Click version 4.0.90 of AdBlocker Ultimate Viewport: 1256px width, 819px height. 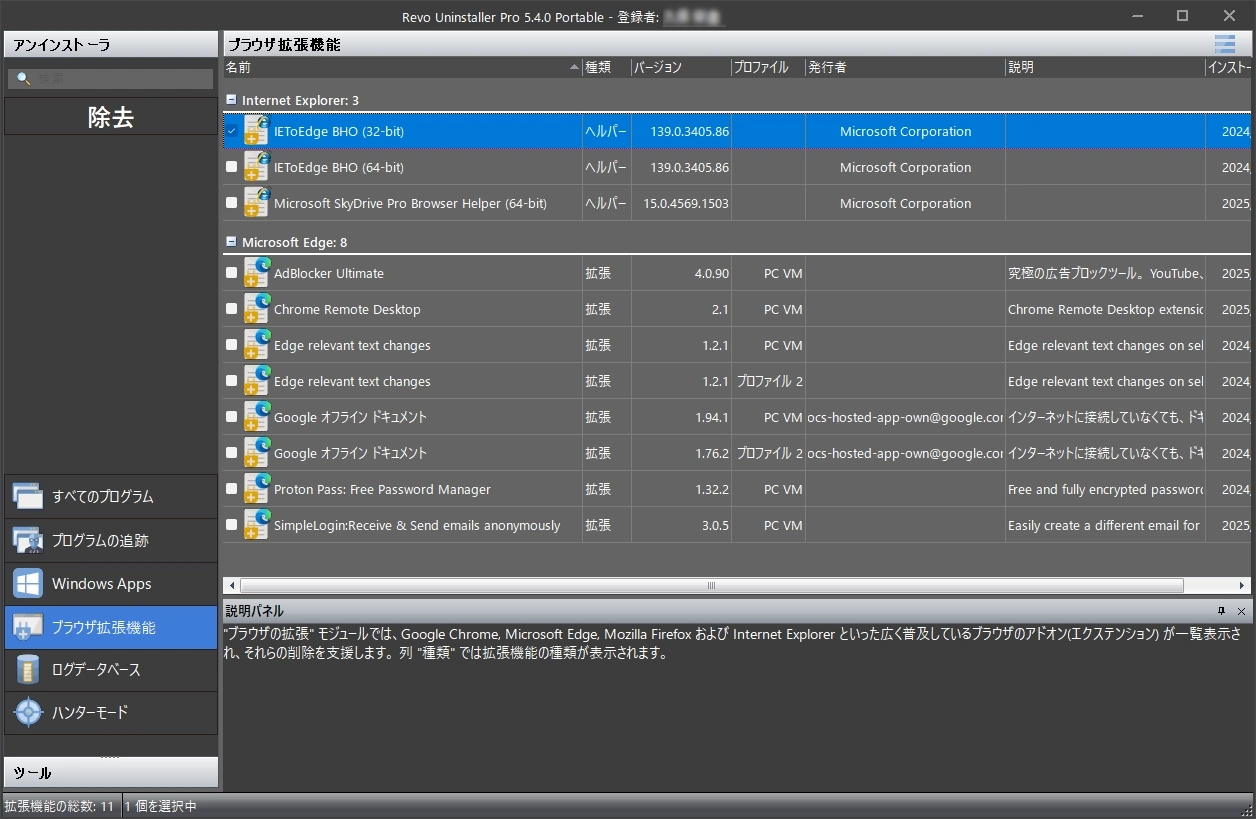[712, 273]
